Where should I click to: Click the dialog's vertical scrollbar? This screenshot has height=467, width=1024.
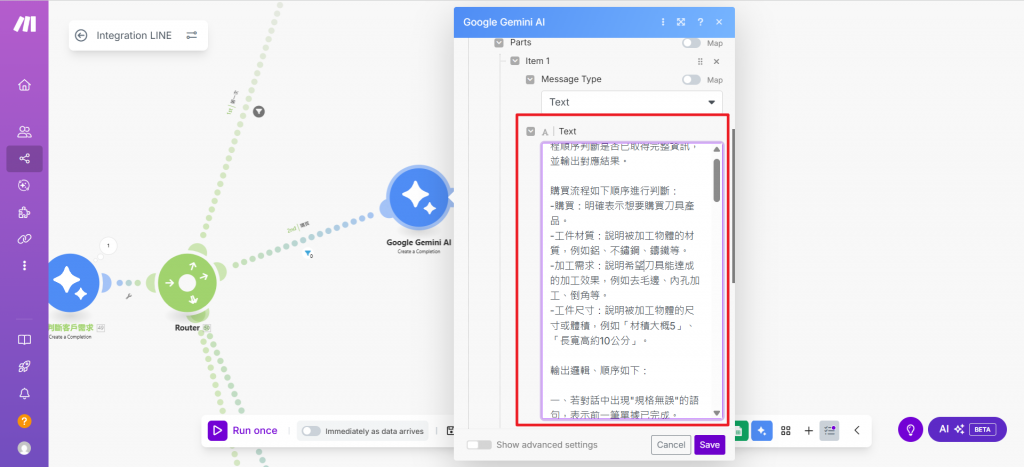733,206
